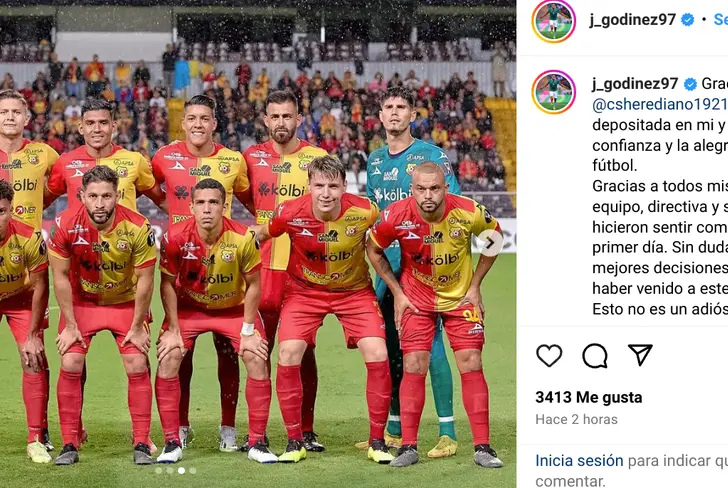This screenshot has height=488, width=728.
Task: Click the j_godinez97 username in the caption
Action: (635, 84)
